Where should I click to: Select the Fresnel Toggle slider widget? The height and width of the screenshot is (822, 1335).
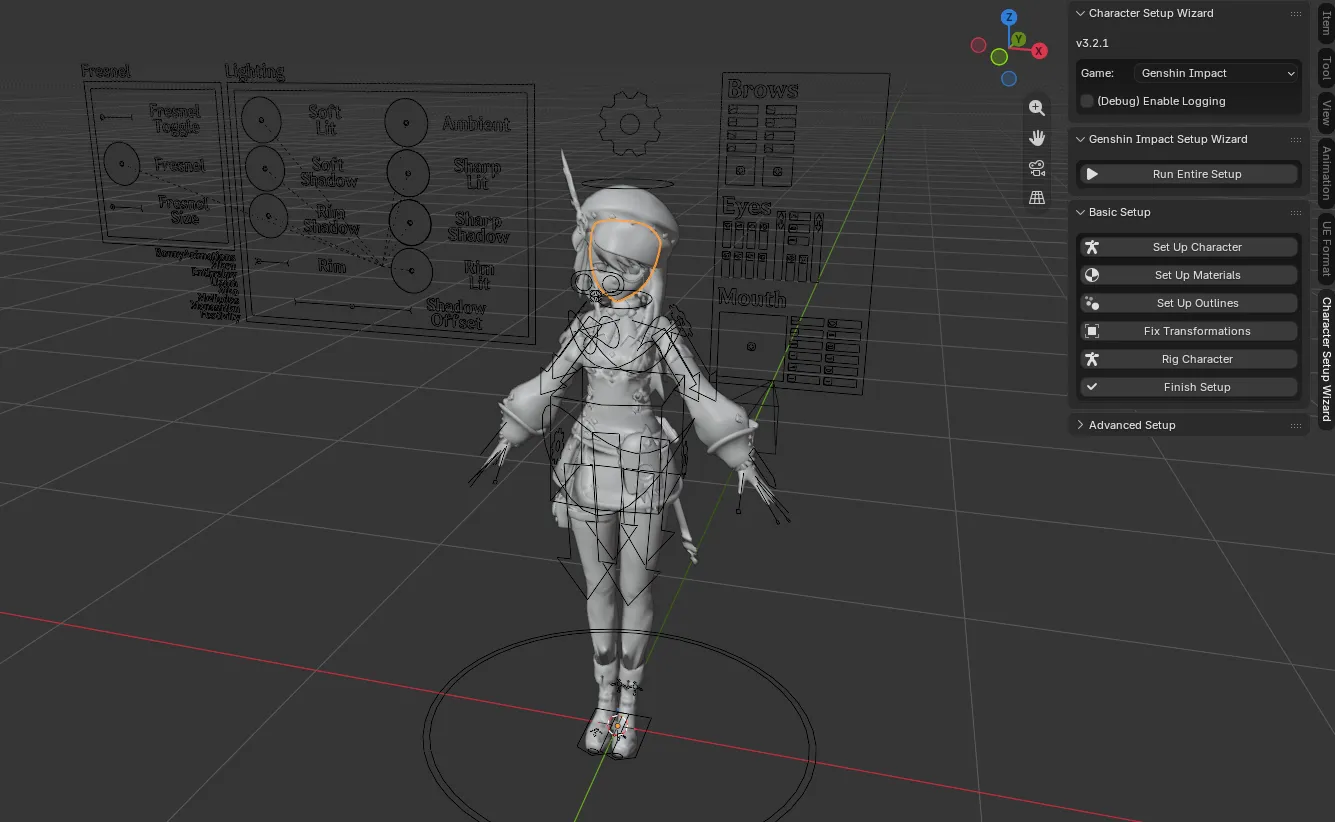pyautogui.click(x=116, y=118)
